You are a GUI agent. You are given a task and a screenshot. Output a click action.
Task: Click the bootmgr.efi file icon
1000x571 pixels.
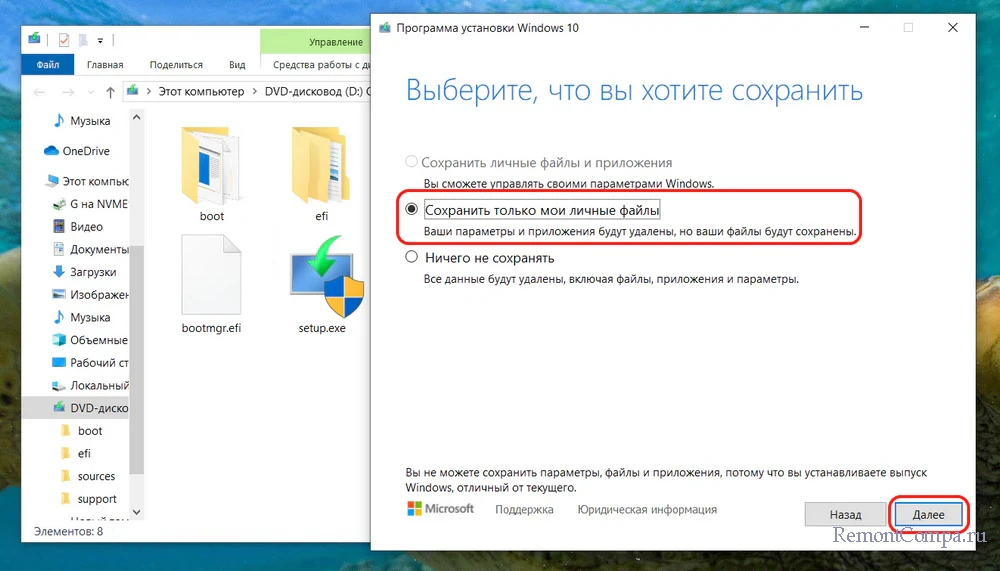click(x=211, y=277)
